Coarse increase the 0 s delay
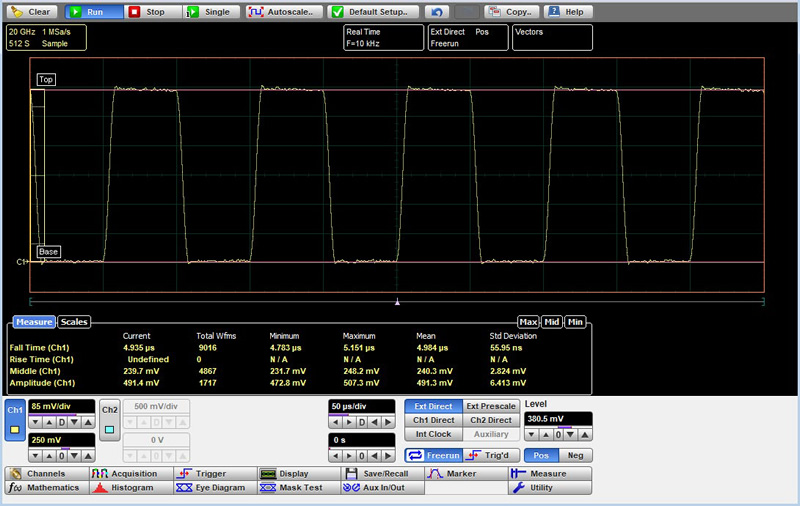Screen dimensions: 800x506 (x=388, y=456)
